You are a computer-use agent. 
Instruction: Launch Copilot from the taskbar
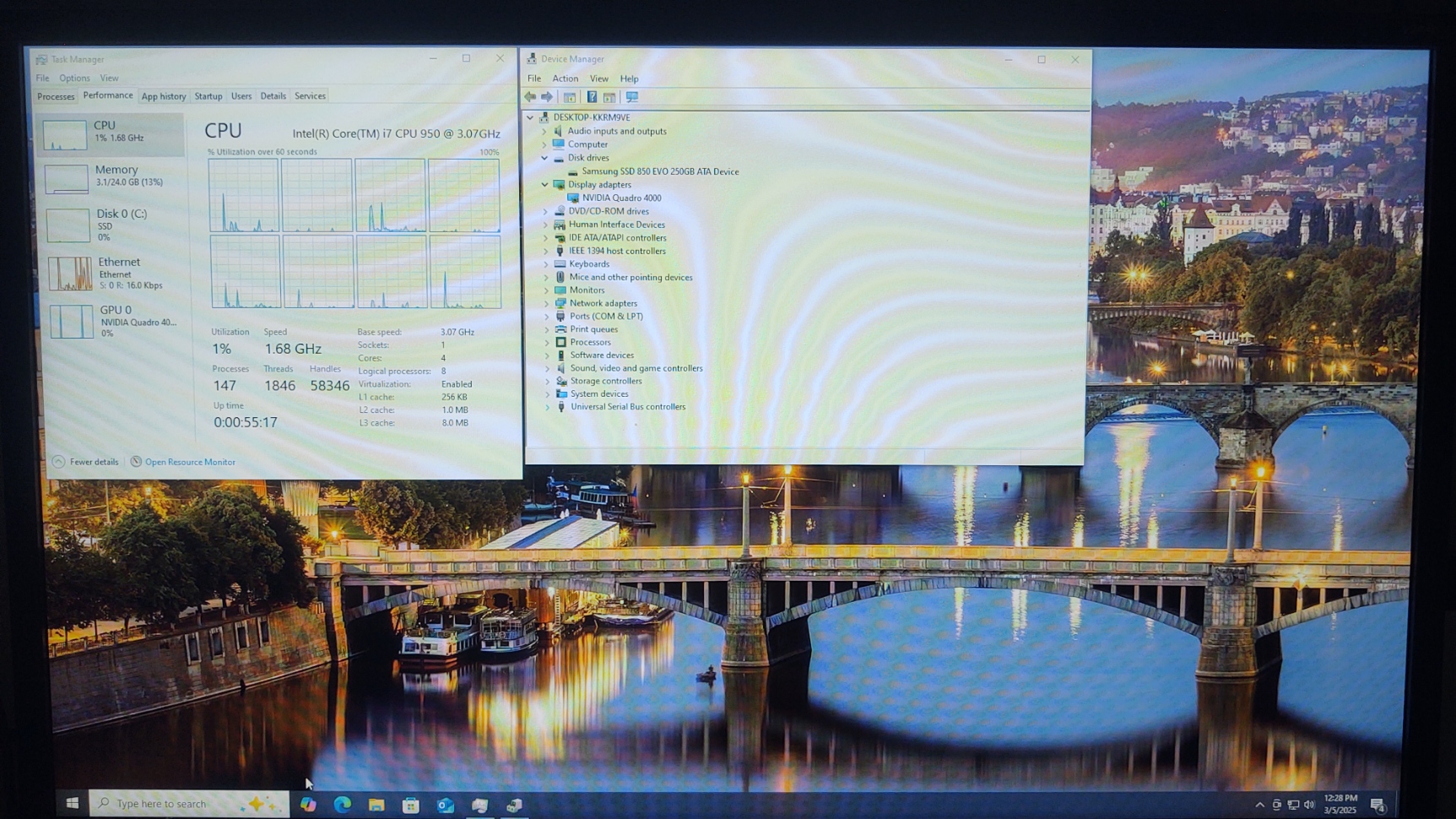click(308, 805)
